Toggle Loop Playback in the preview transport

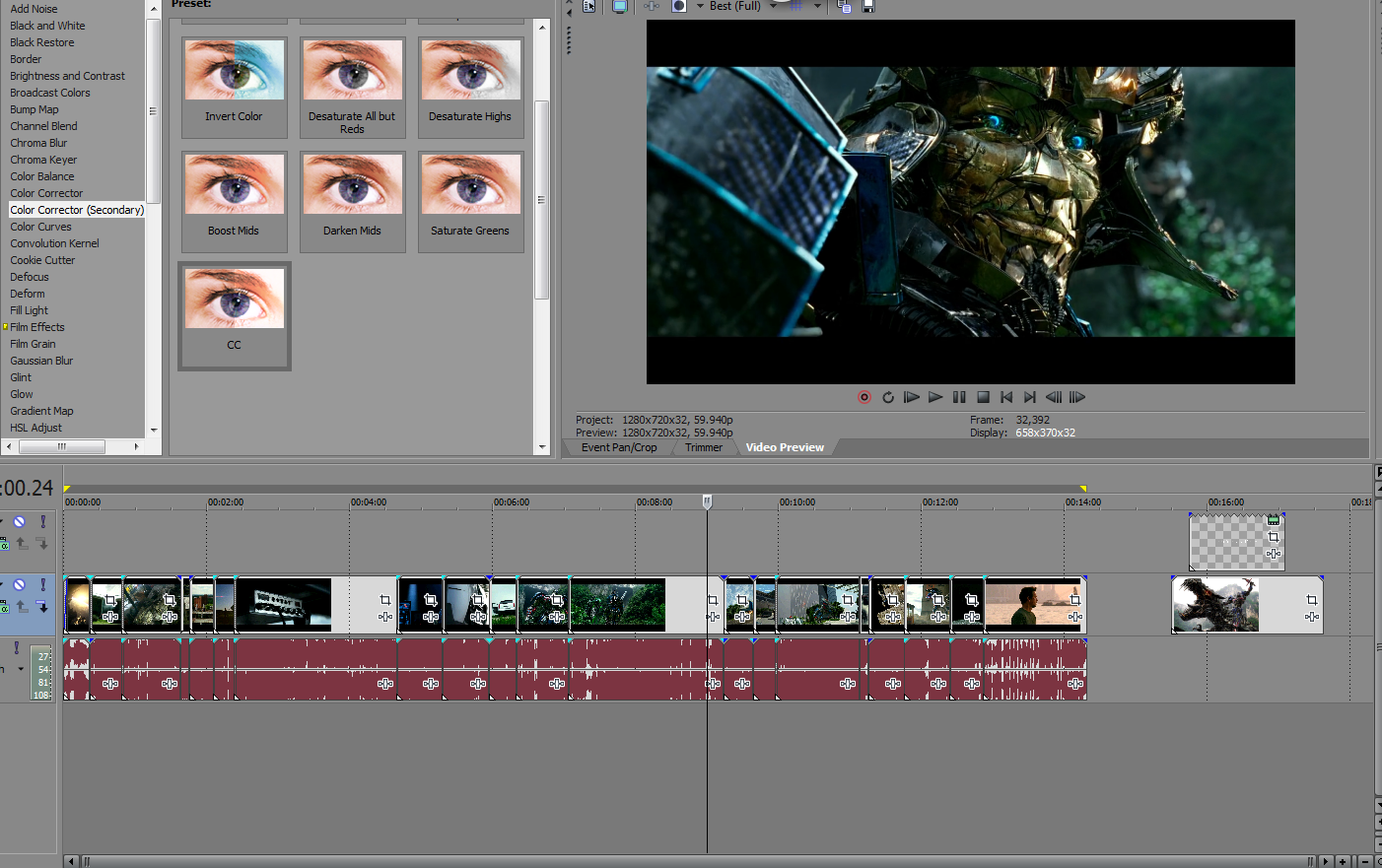point(888,397)
